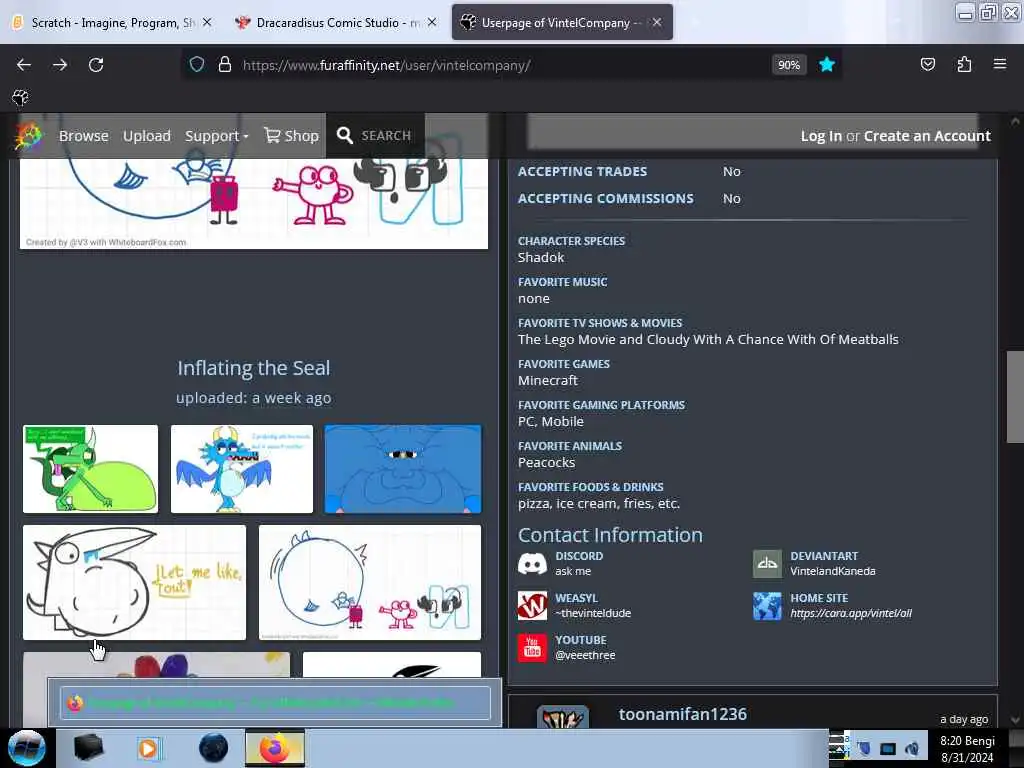Click the scrollbar down arrow

point(1015,720)
